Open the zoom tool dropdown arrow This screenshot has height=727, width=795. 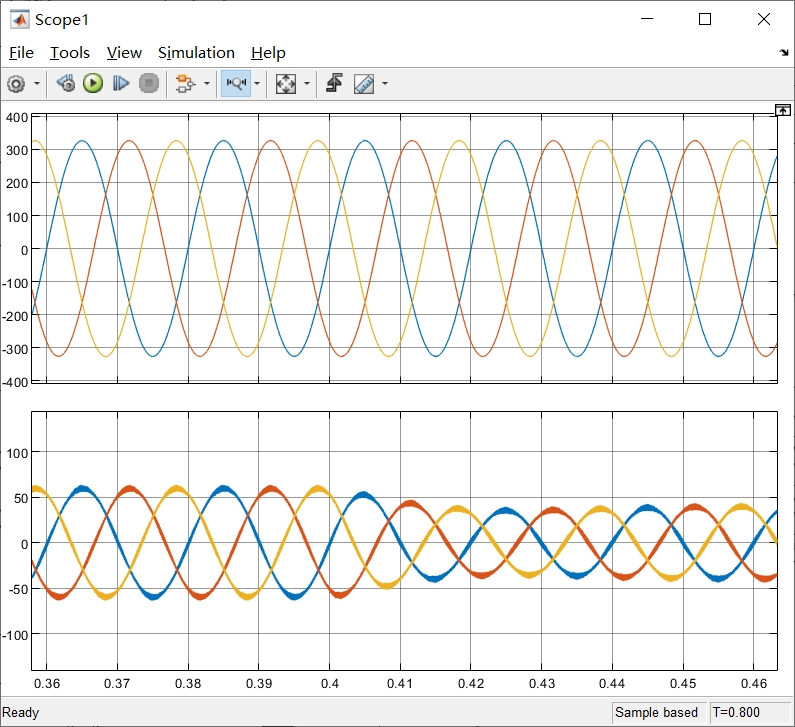257,84
